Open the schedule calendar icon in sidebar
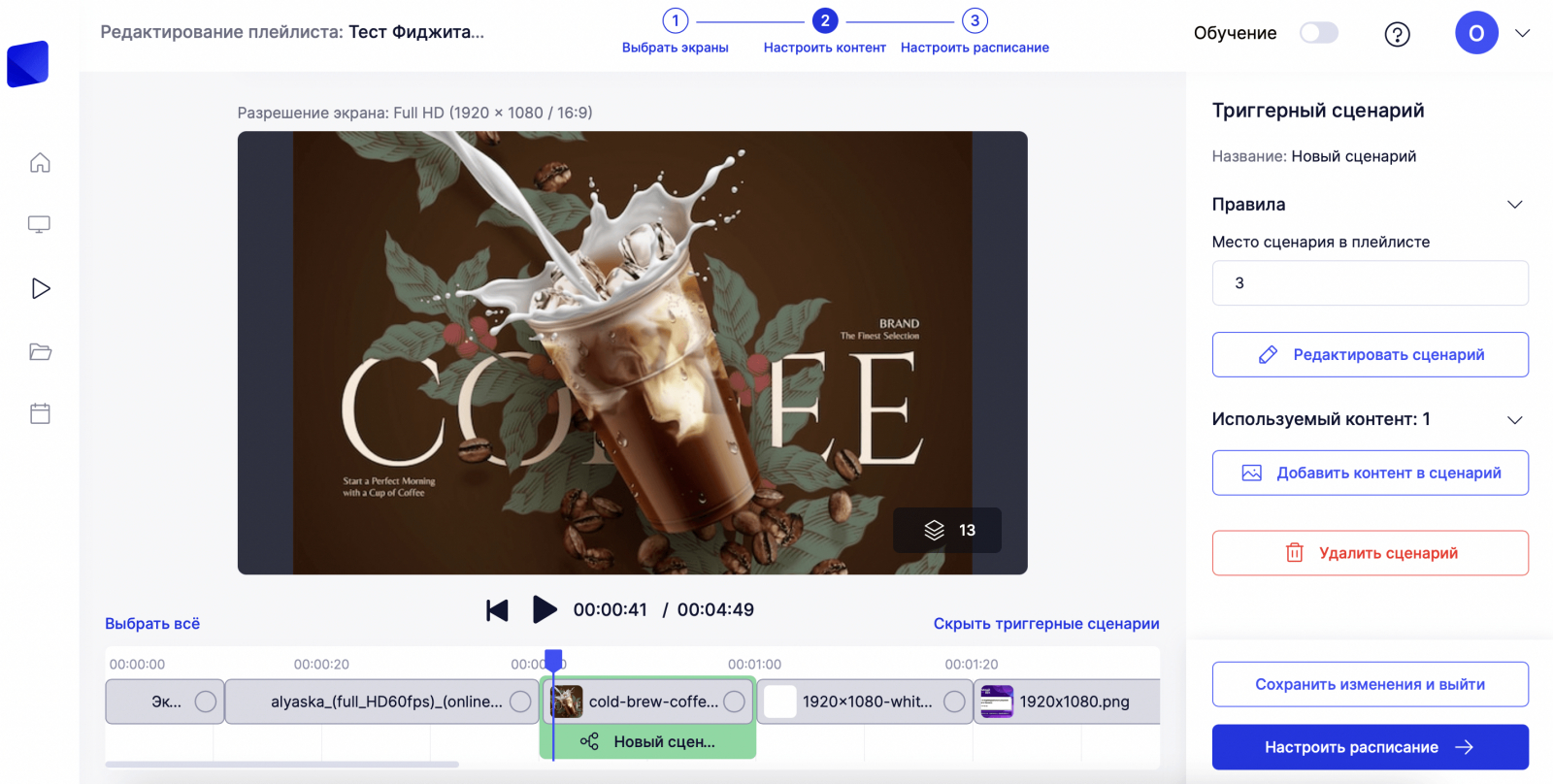The width and height of the screenshot is (1553, 784). (40, 413)
